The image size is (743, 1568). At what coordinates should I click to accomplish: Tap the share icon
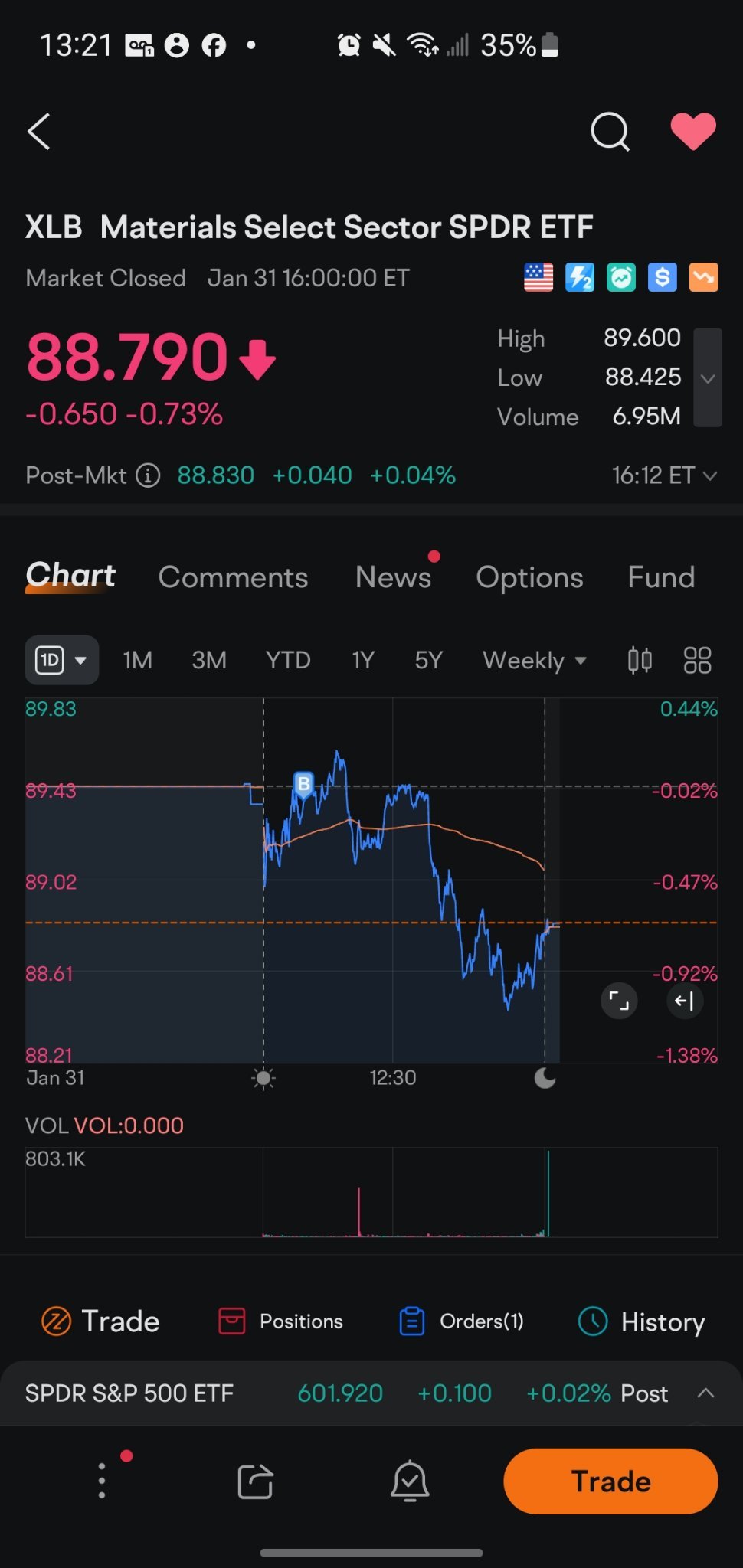tap(255, 1481)
